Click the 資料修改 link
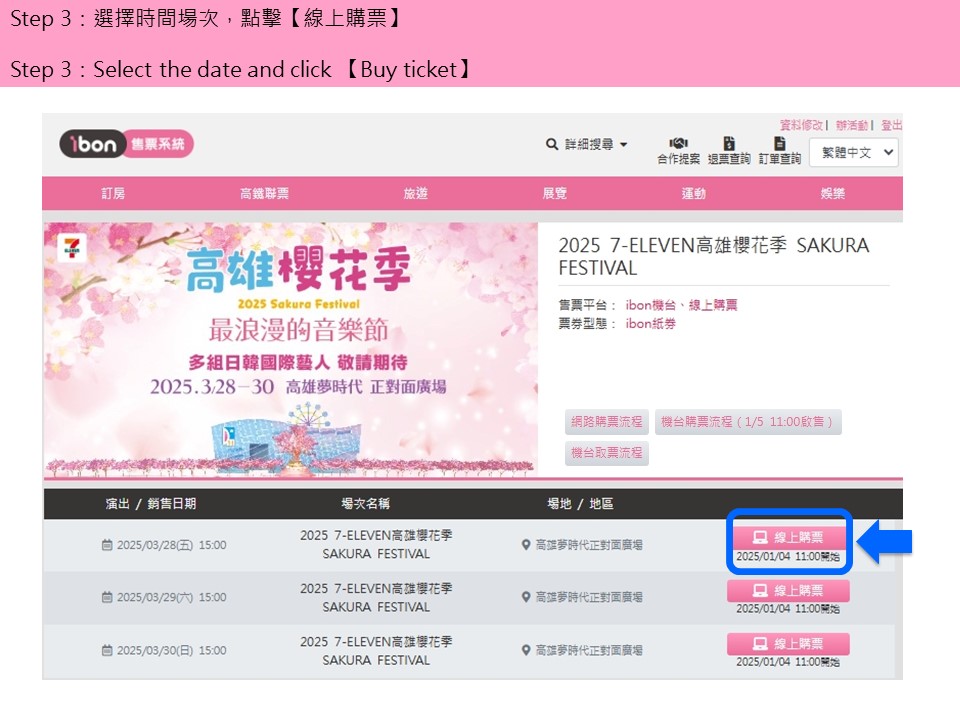 point(801,125)
